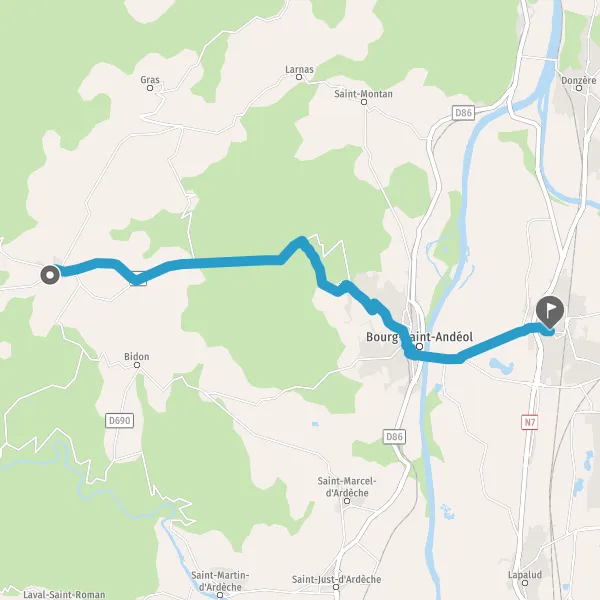Click the long straight segment of the blue route line
The width and height of the screenshot is (600, 600).
[230, 262]
